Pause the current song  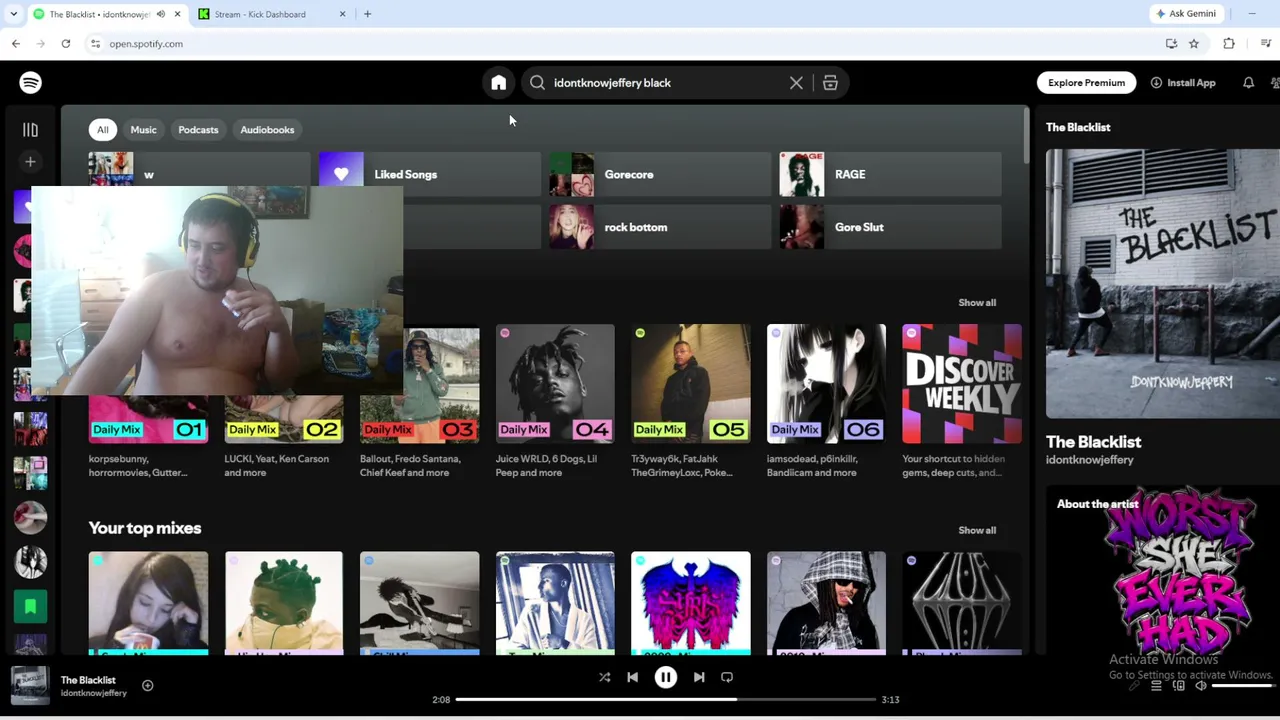[665, 677]
